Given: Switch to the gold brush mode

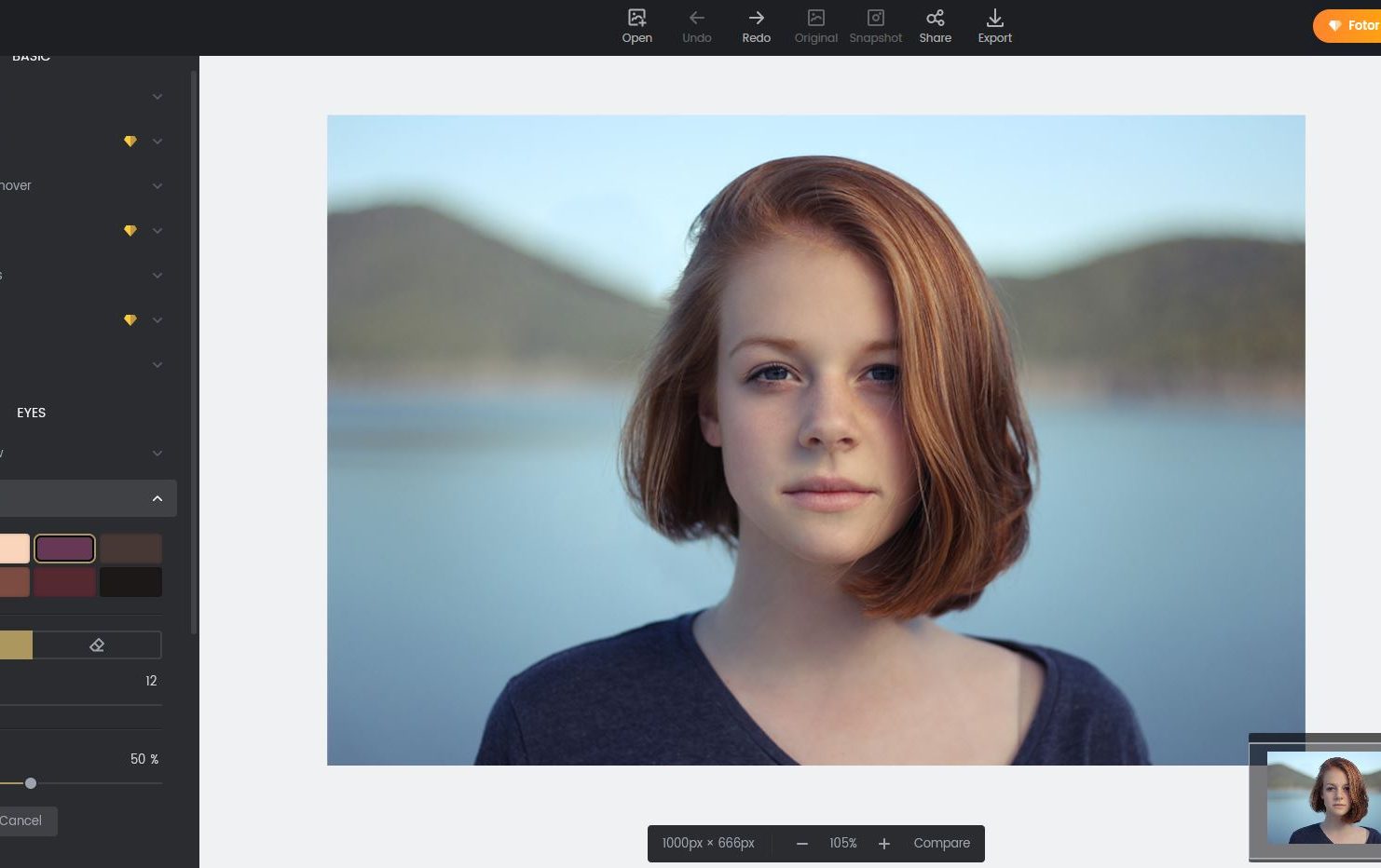Looking at the screenshot, I should [15, 645].
